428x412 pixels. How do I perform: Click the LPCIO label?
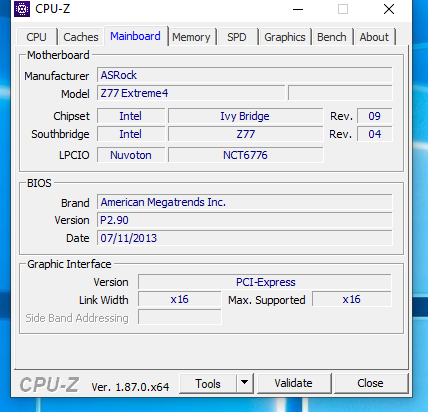tap(74, 155)
